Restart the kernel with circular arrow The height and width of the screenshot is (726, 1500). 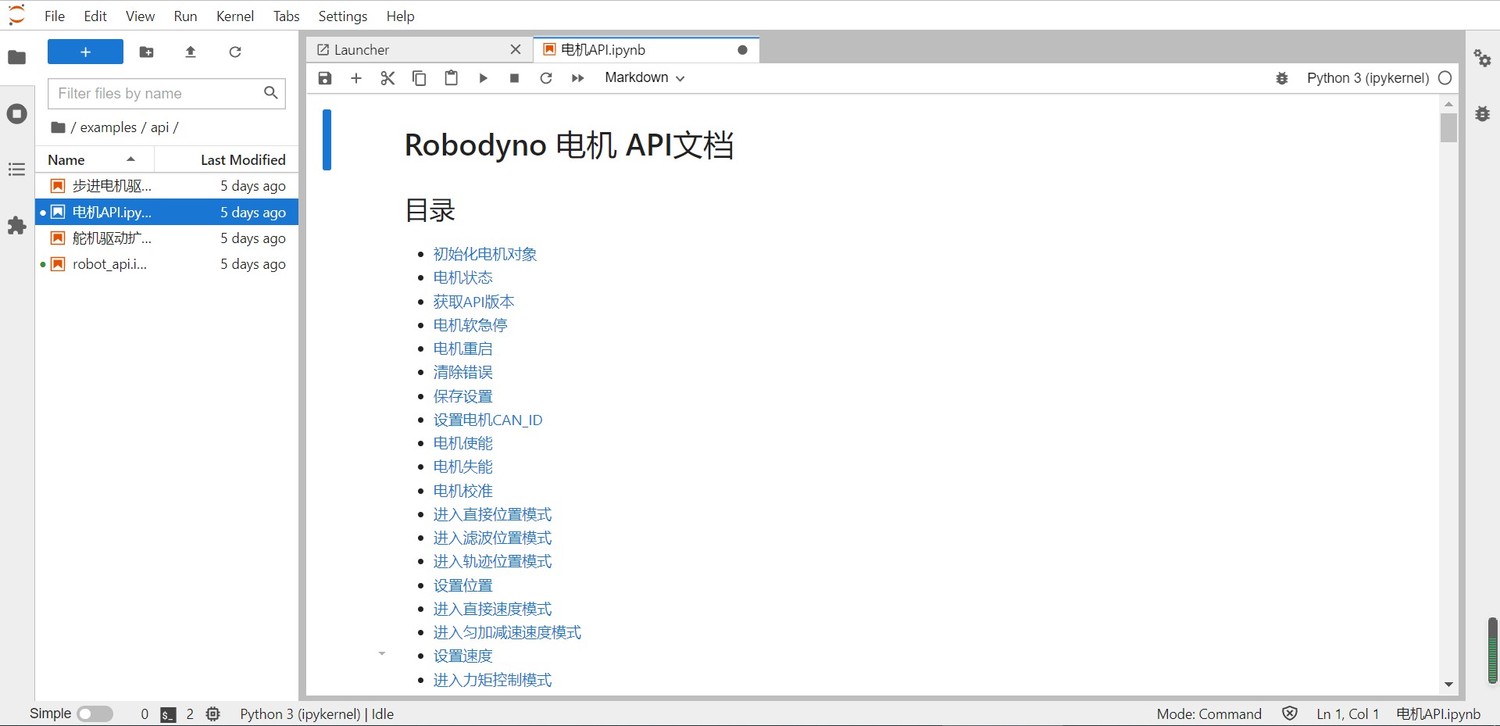[546, 78]
